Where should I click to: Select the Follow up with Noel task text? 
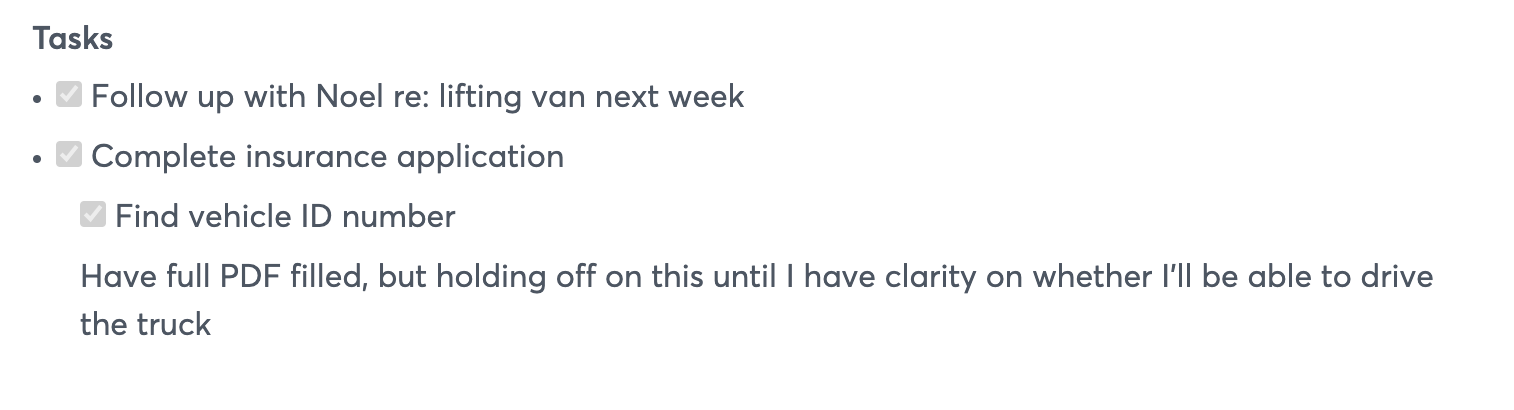coord(417,97)
